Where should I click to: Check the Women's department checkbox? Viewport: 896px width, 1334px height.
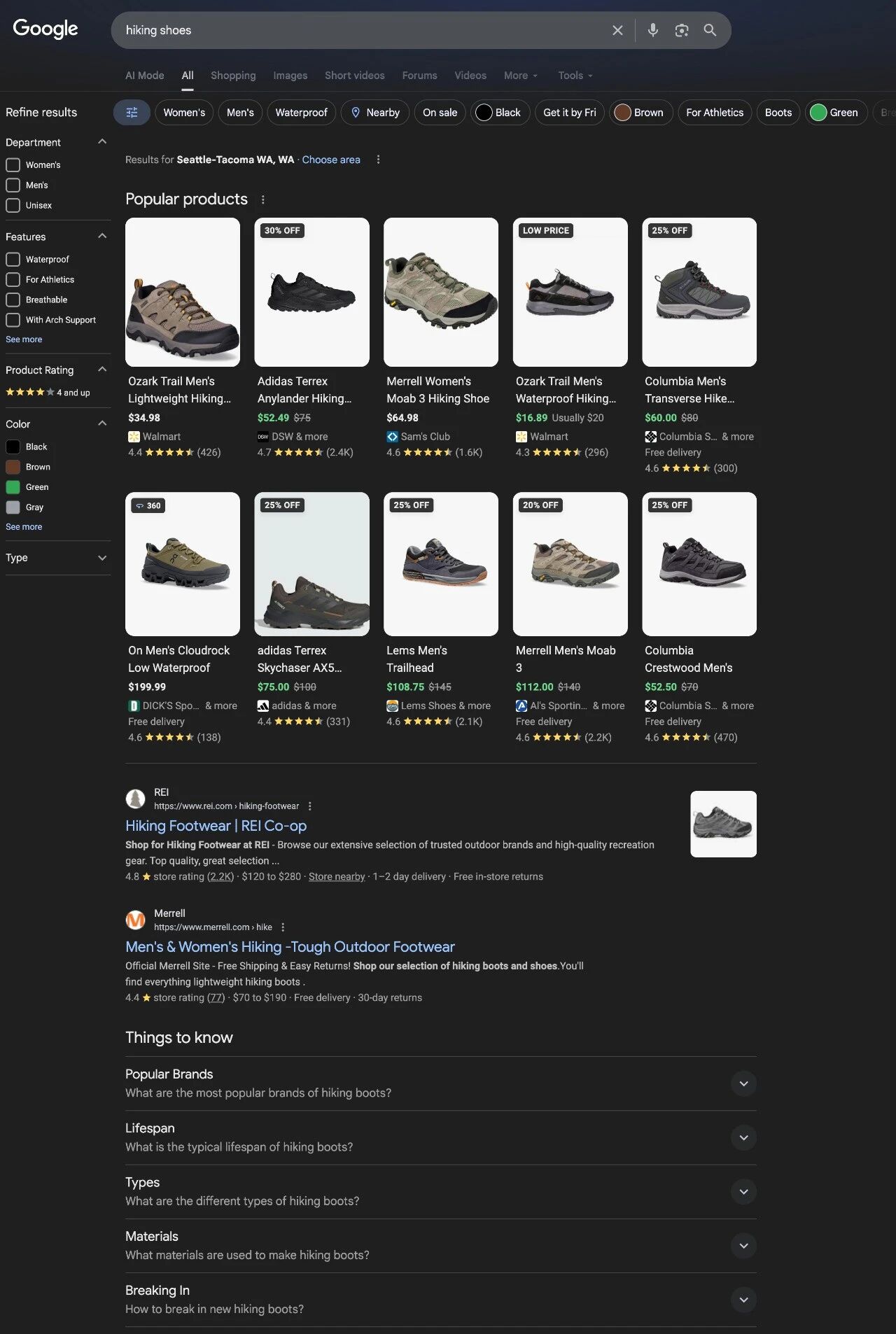pos(13,165)
